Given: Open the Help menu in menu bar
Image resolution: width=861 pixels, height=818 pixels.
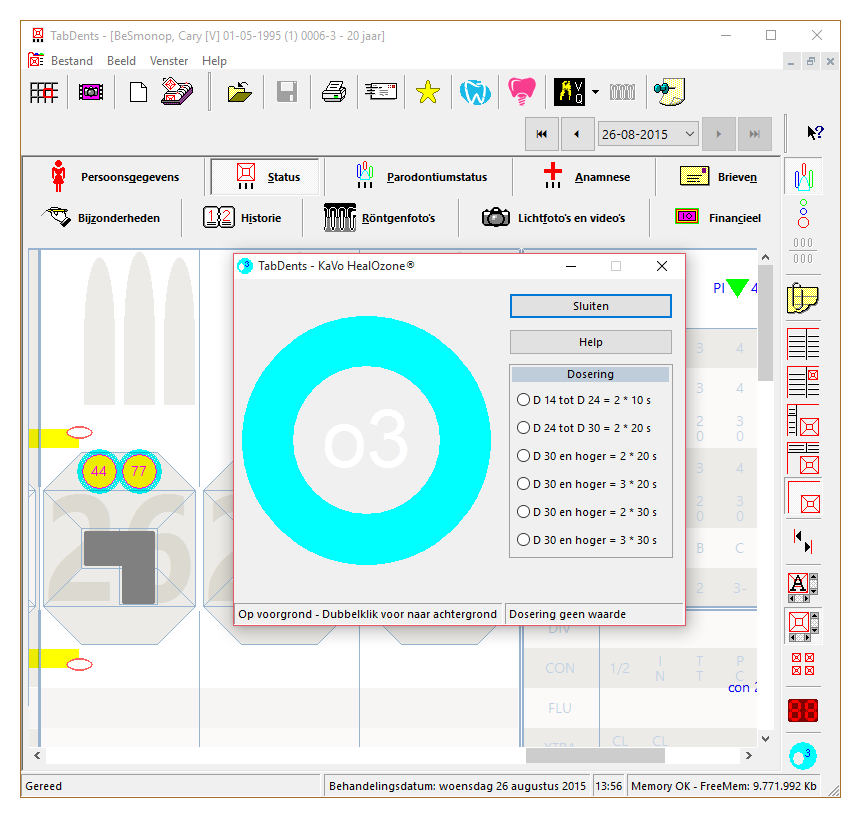Looking at the screenshot, I should tap(214, 61).
